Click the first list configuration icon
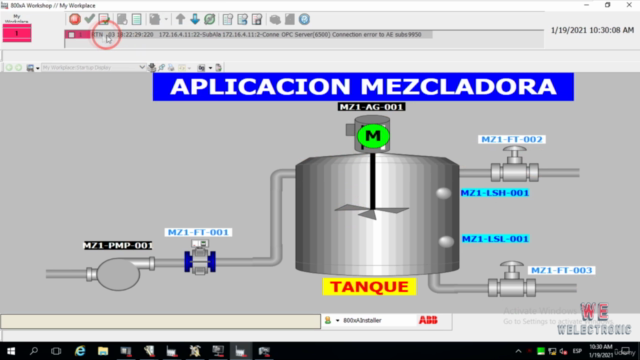This screenshot has width=640, height=360. pos(228,19)
